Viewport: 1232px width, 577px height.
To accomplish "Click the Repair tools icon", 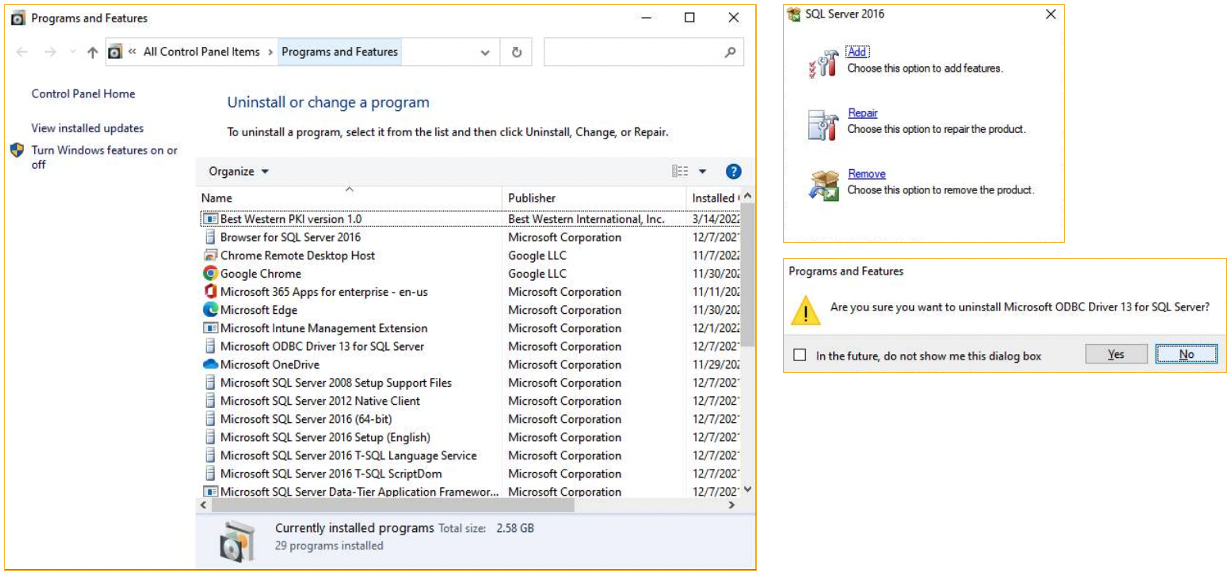I will click(x=823, y=124).
